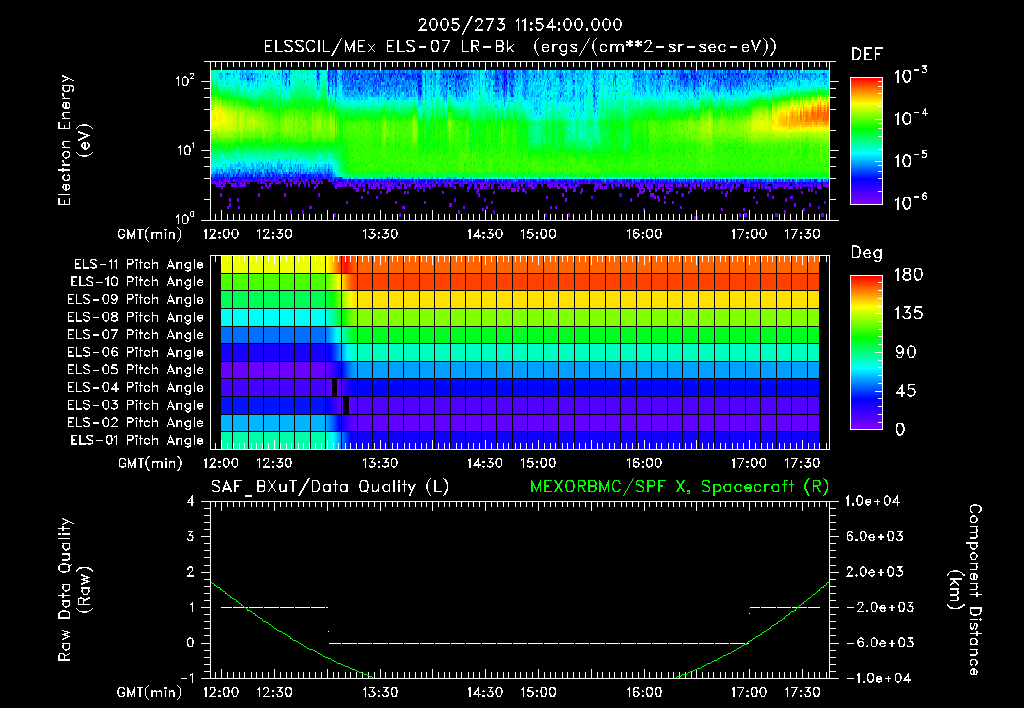Click the 180 value on Deg scale
Image resolution: width=1024 pixels, height=708 pixels.
[x=908, y=275]
